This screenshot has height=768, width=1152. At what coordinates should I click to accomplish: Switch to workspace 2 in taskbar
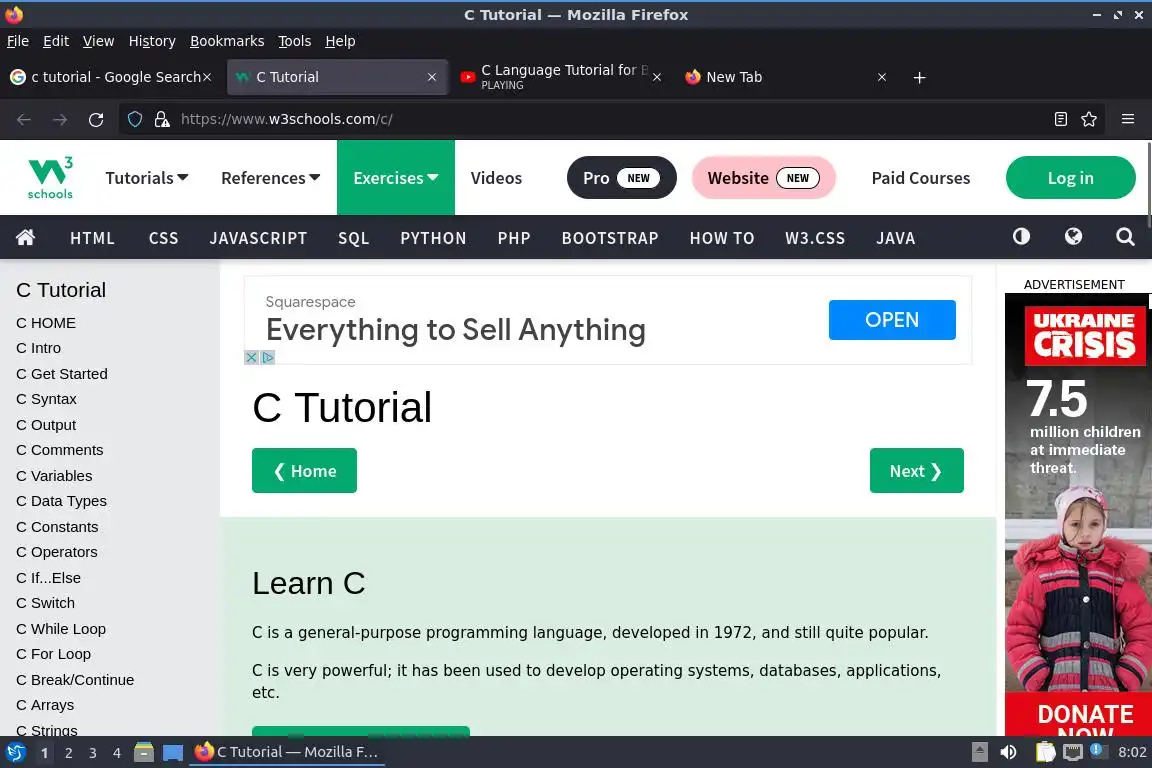coord(68,753)
